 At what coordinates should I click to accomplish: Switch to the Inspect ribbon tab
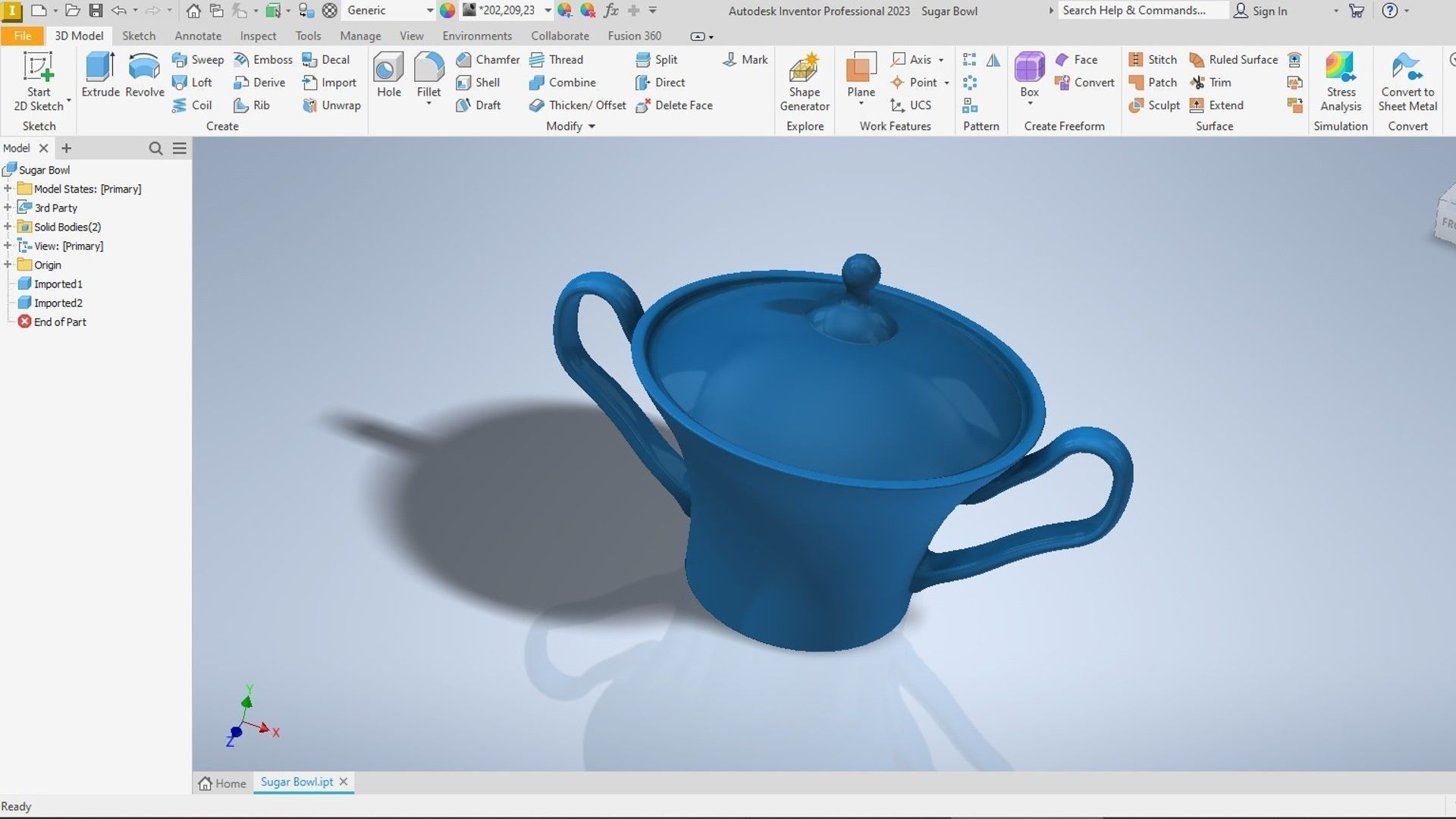pos(258,36)
